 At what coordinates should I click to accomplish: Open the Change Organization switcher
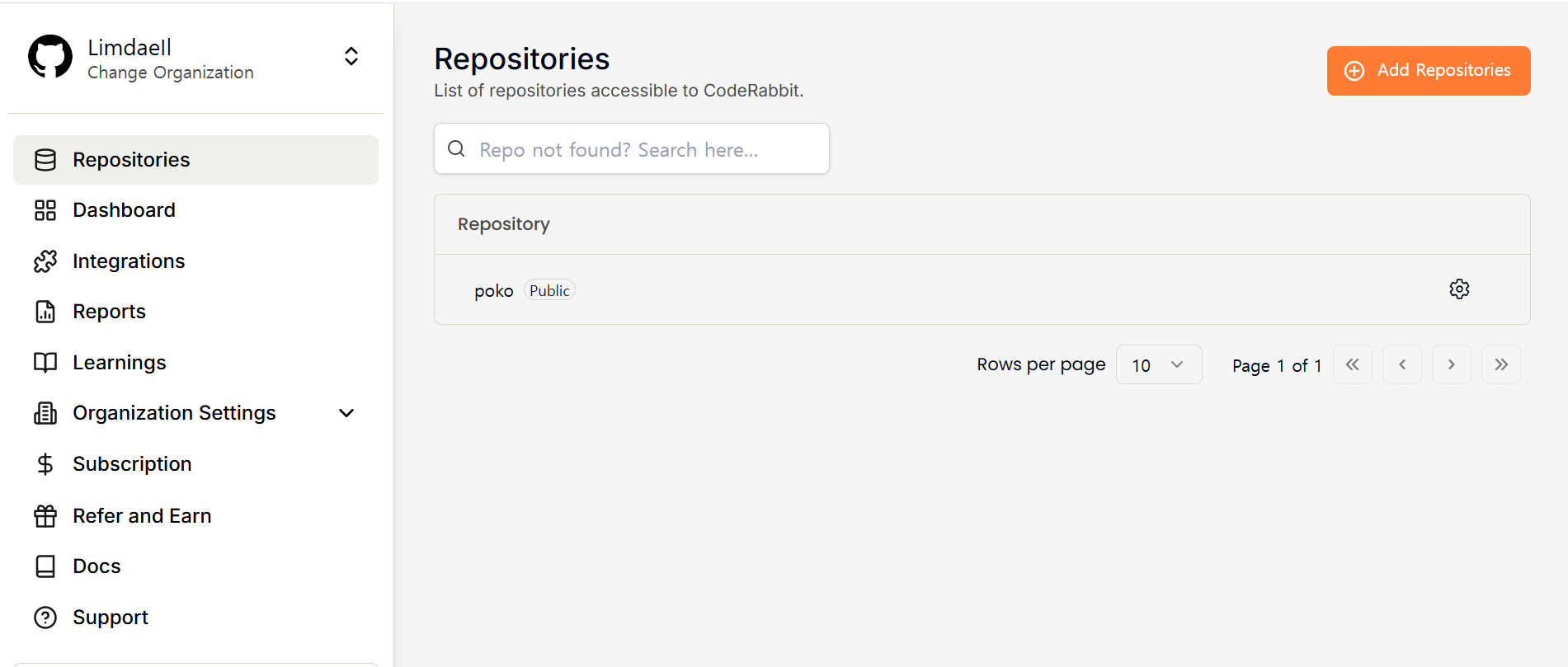click(351, 57)
